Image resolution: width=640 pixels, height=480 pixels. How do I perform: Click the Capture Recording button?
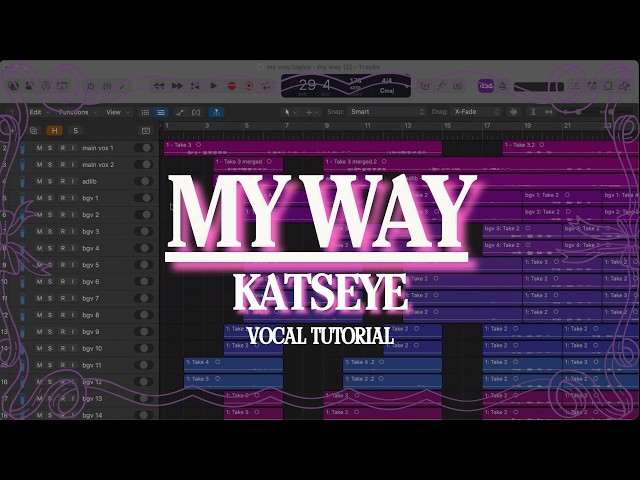pos(249,86)
